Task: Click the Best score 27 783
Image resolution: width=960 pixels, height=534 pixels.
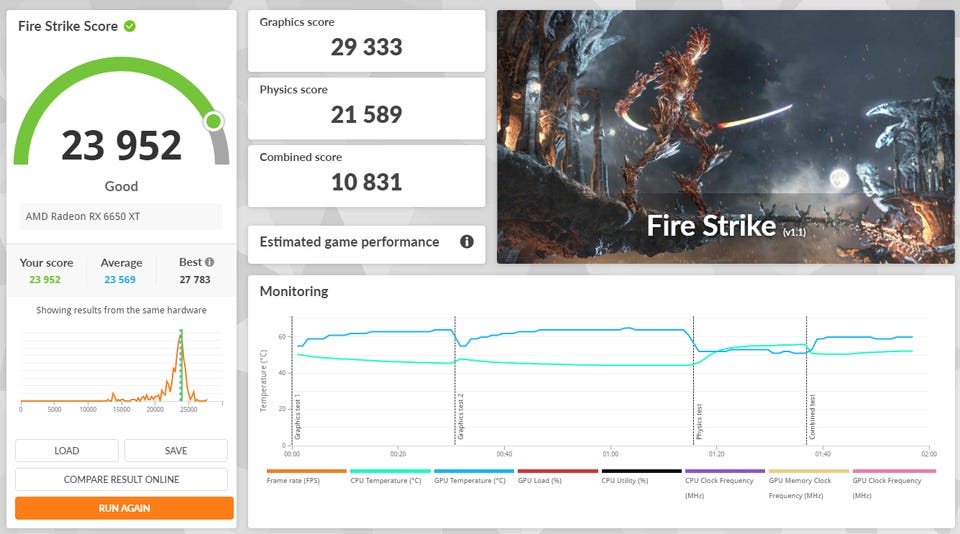Action: click(195, 280)
